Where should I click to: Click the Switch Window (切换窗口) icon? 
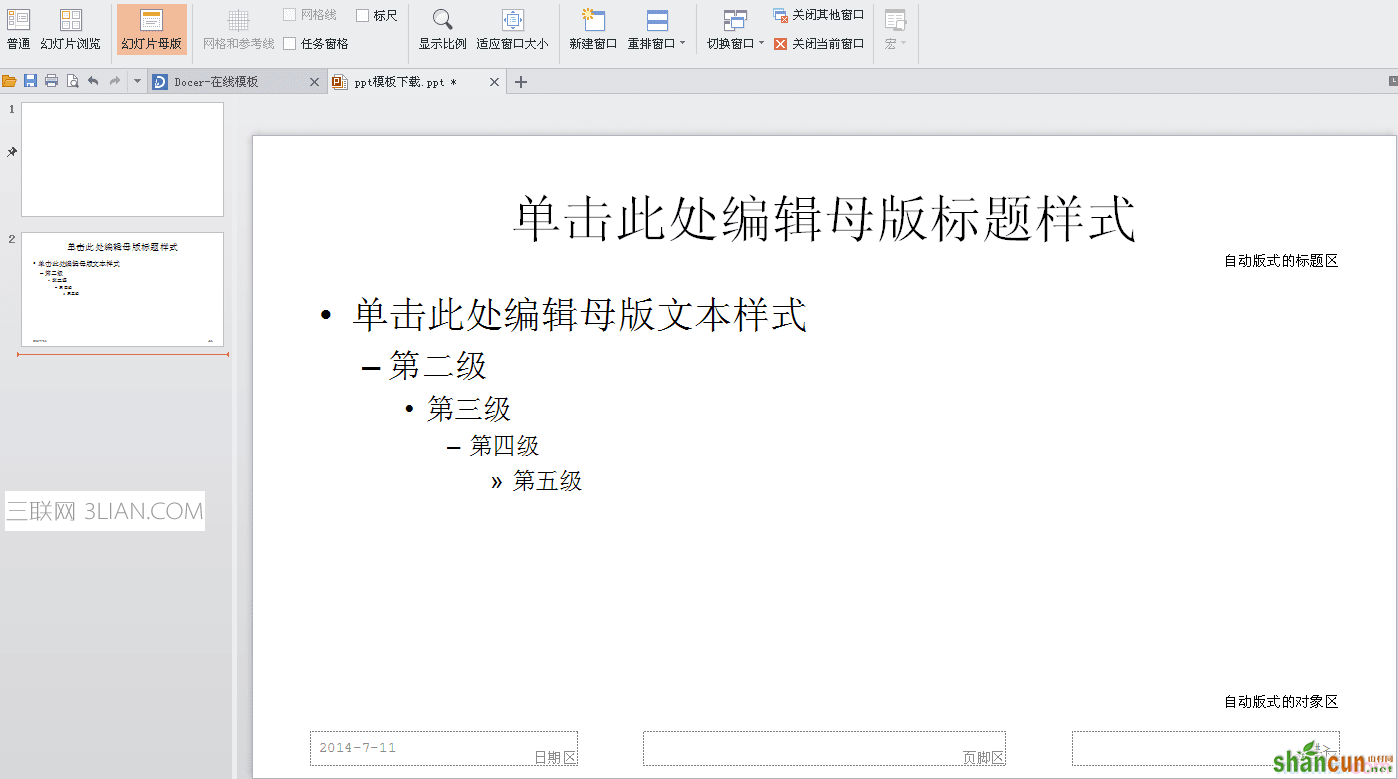735,20
